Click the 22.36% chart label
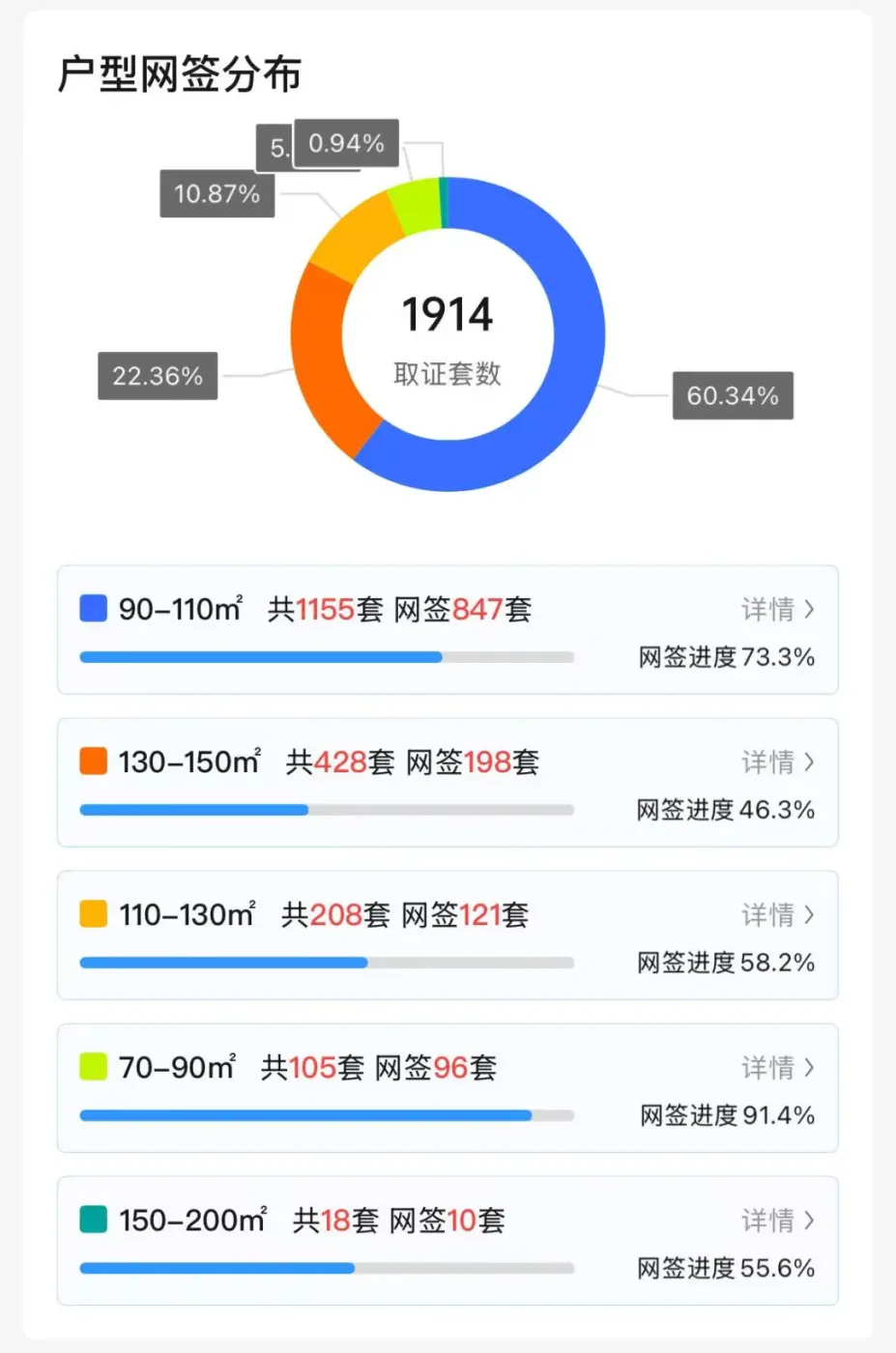 point(158,376)
